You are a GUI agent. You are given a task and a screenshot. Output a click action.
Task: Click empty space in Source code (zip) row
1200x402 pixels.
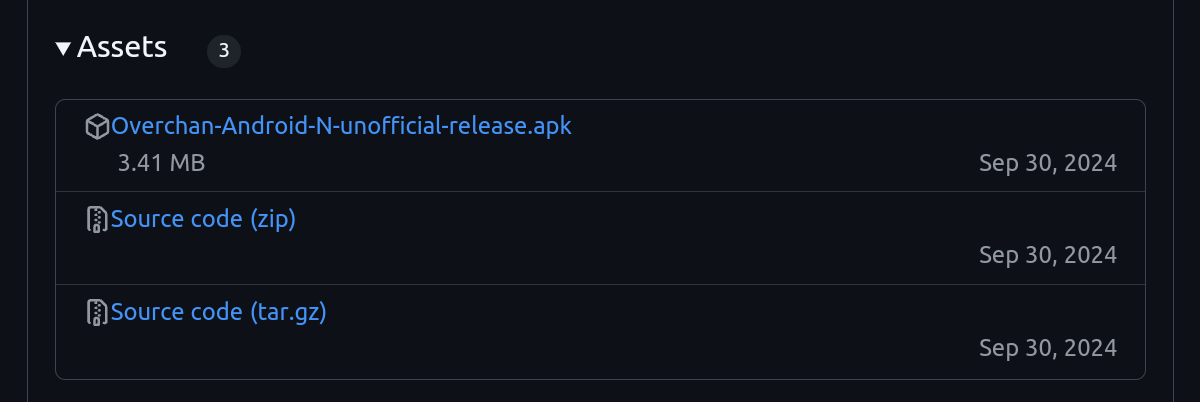pos(650,237)
